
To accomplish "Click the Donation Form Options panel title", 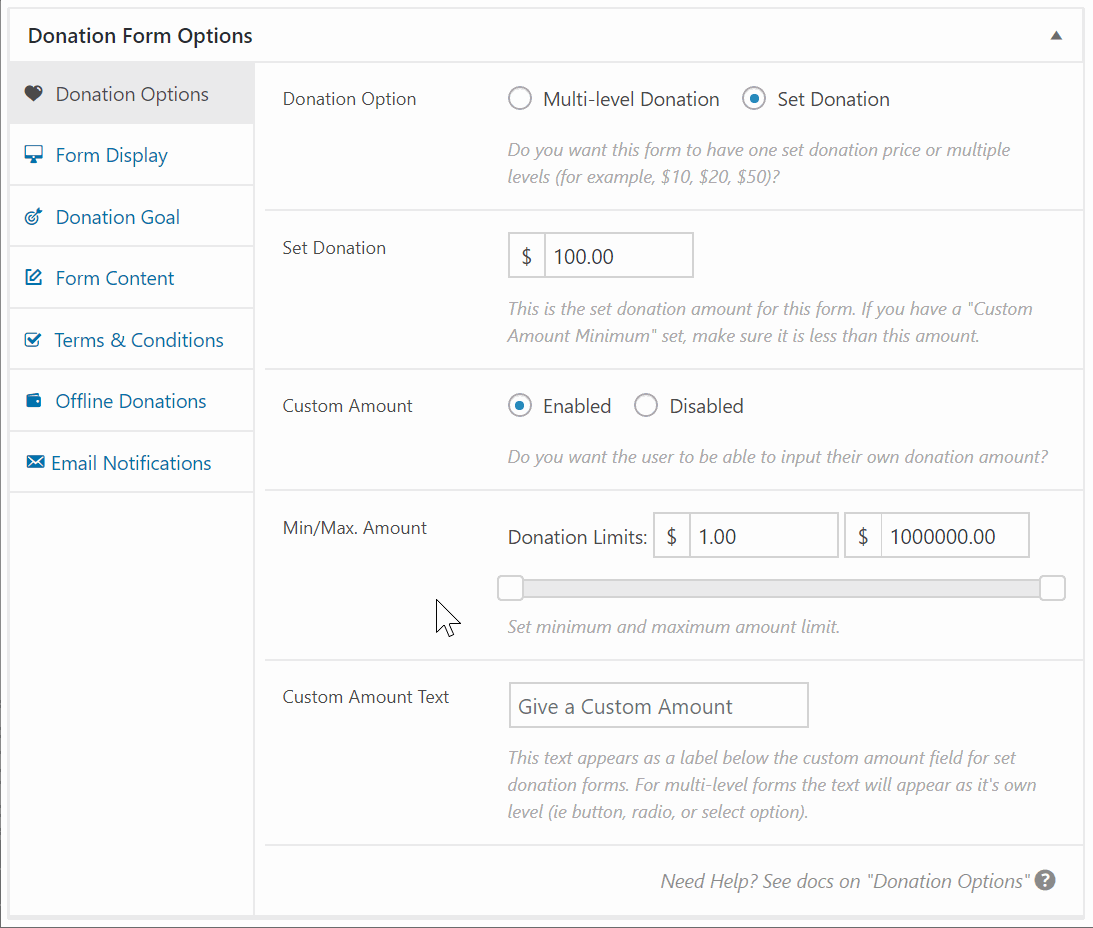I will tap(139, 36).
